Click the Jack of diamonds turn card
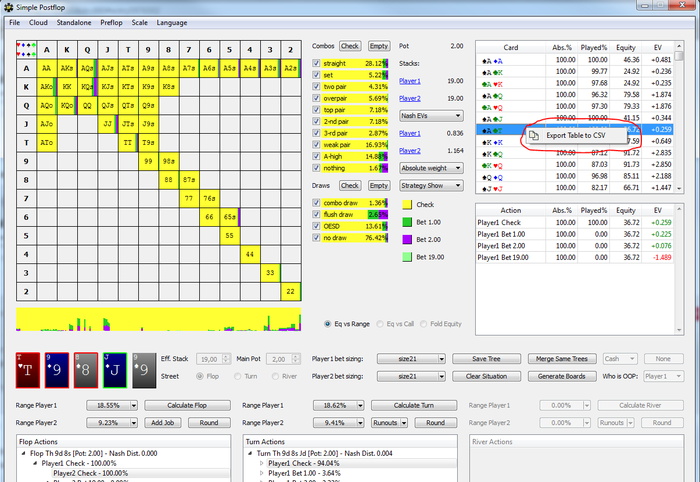The height and width of the screenshot is (482, 700). [x=115, y=370]
